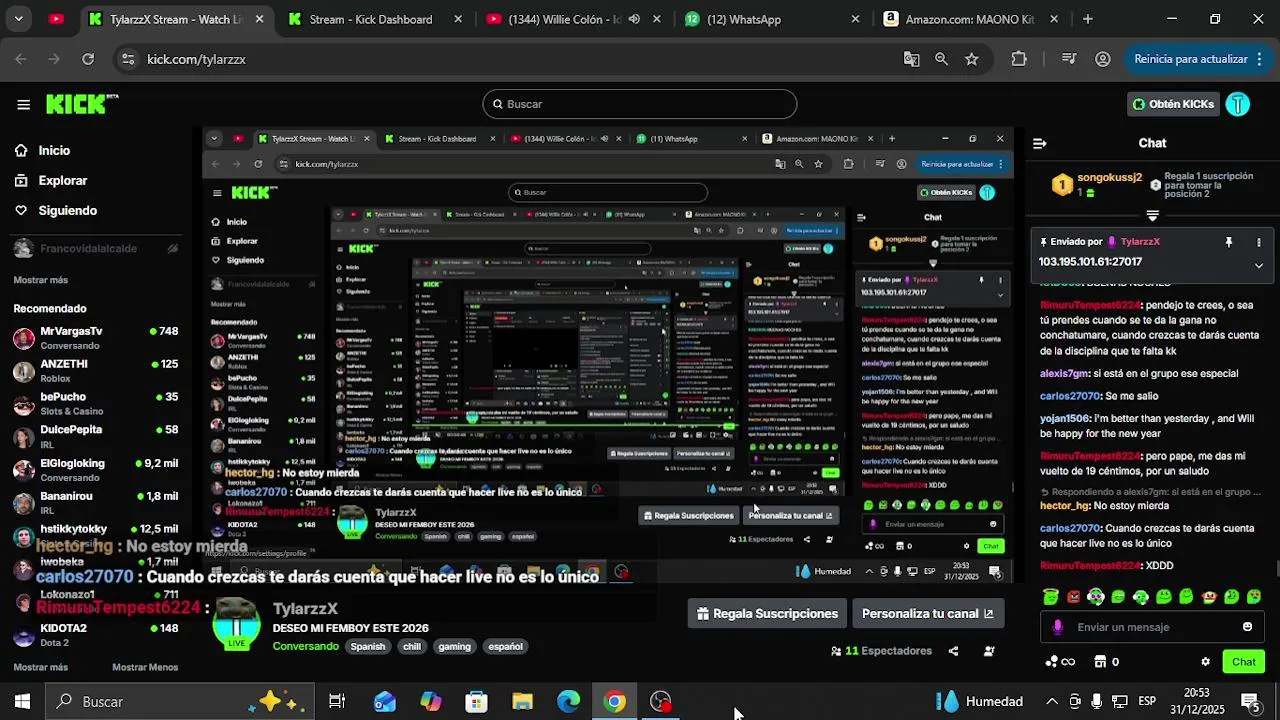Image resolution: width=1280 pixels, height=720 pixels.
Task: Insert the red angry emote
Action: (x=1074, y=597)
